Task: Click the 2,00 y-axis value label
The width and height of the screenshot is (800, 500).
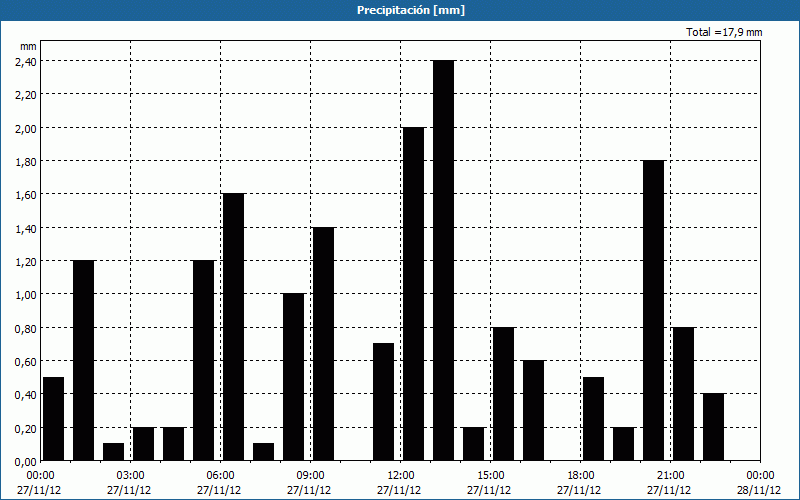Action: tap(26, 128)
